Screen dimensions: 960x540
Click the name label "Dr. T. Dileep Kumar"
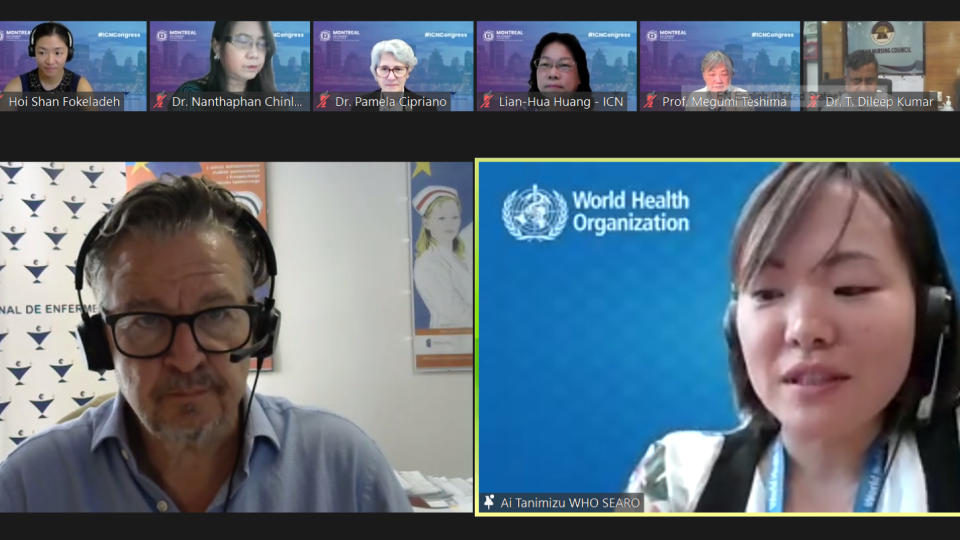point(879,102)
